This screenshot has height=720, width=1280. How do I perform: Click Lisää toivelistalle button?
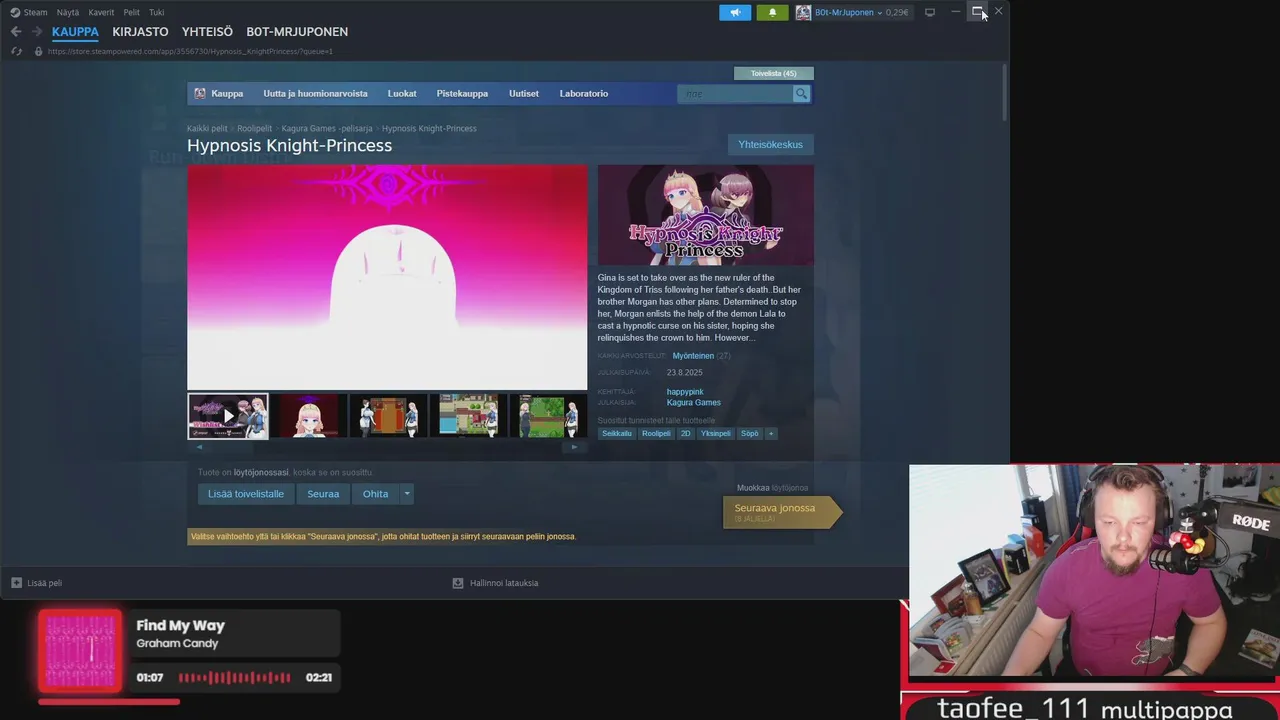point(246,494)
